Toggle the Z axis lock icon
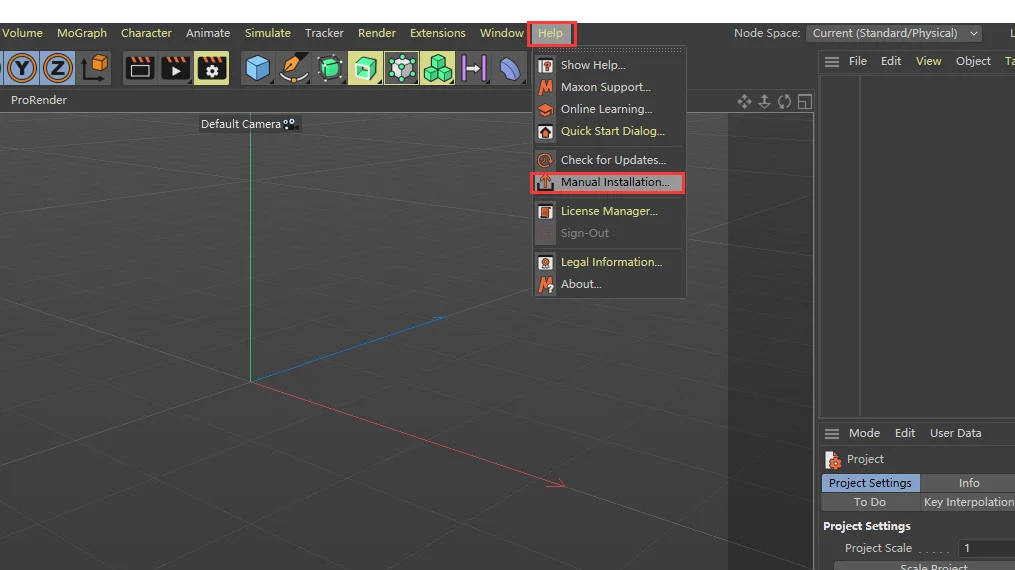 pyautogui.click(x=58, y=68)
